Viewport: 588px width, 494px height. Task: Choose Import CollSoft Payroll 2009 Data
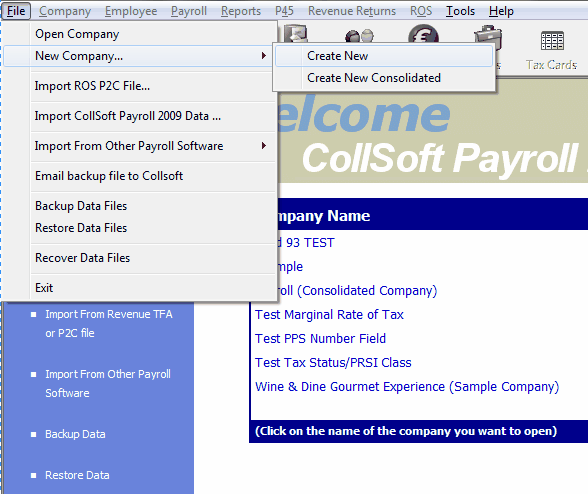tap(140, 116)
